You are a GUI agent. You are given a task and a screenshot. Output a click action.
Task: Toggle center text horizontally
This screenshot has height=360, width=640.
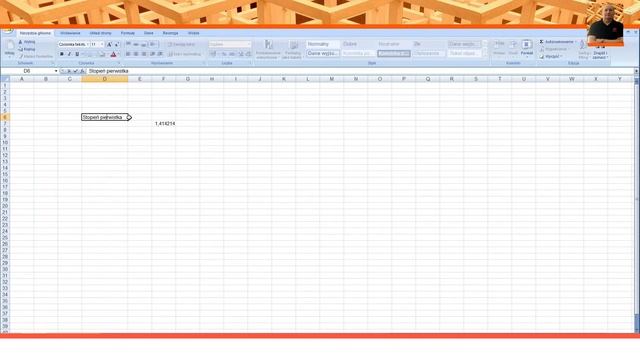pos(136,54)
